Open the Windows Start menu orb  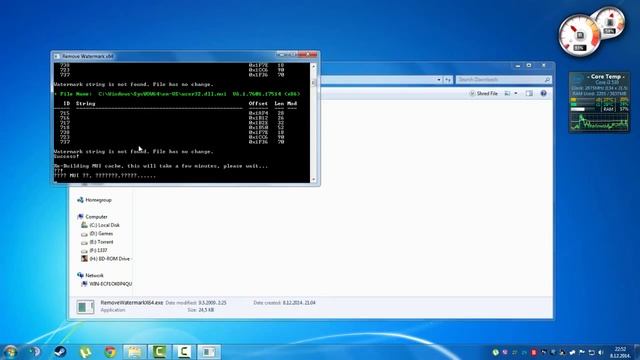(x=11, y=351)
